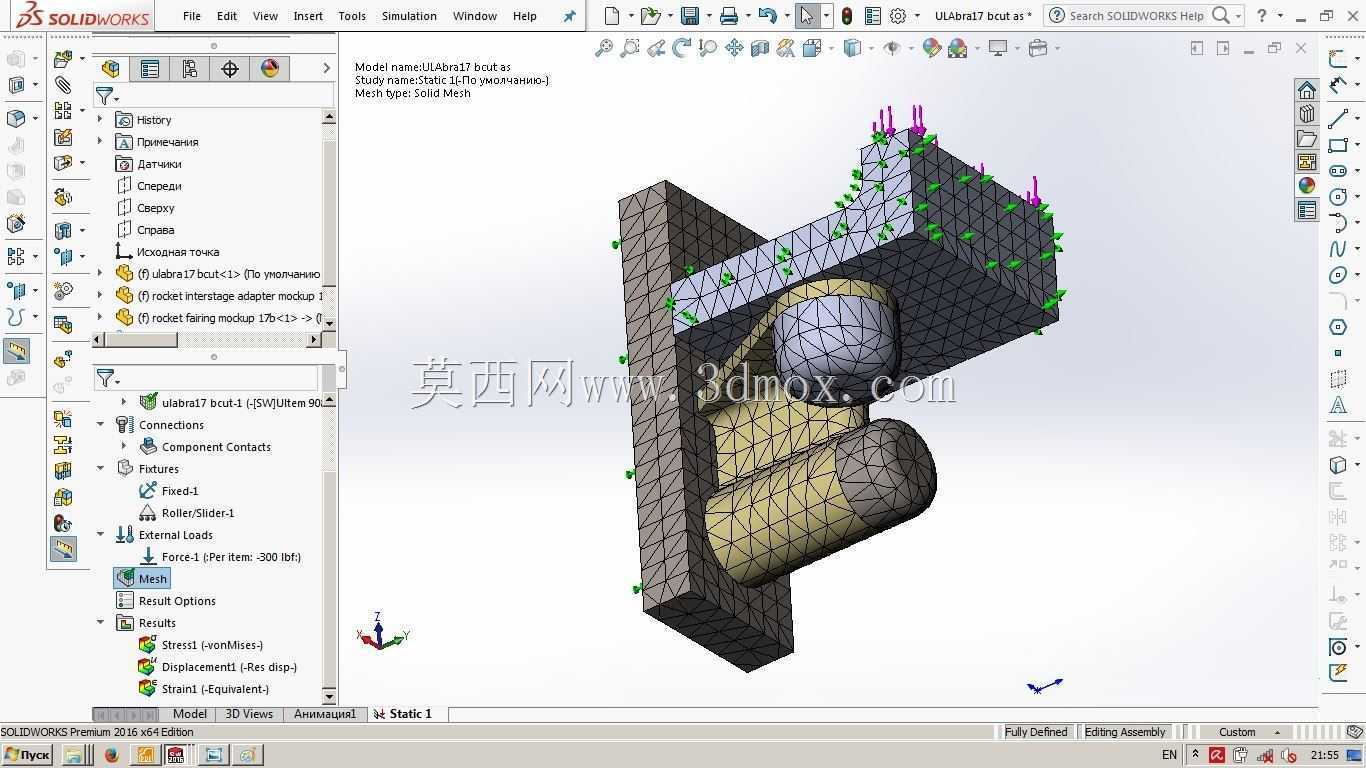Screen dimensions: 1366x768
Task: Click Apply Scene icon
Action: coord(957,48)
